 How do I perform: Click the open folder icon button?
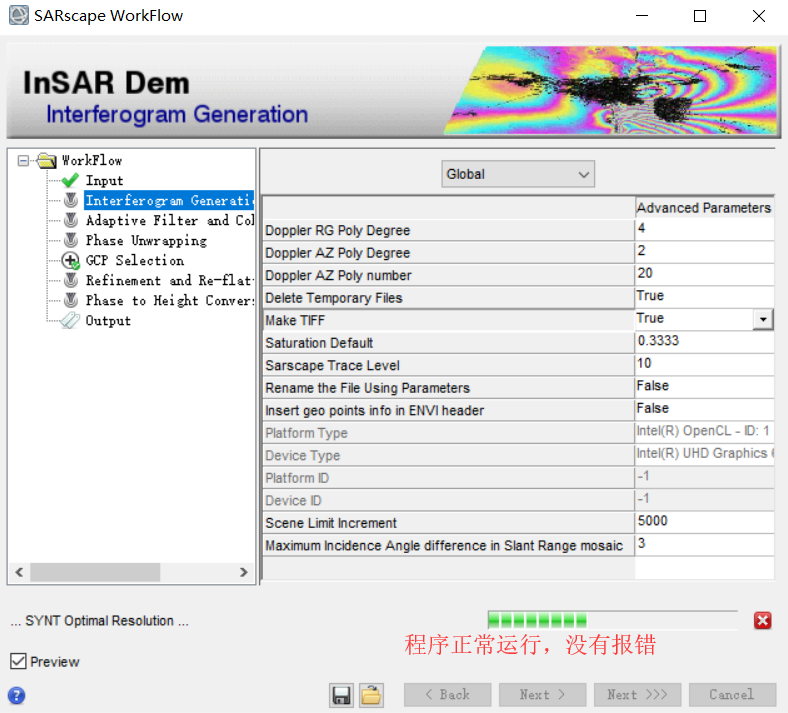tap(371, 695)
